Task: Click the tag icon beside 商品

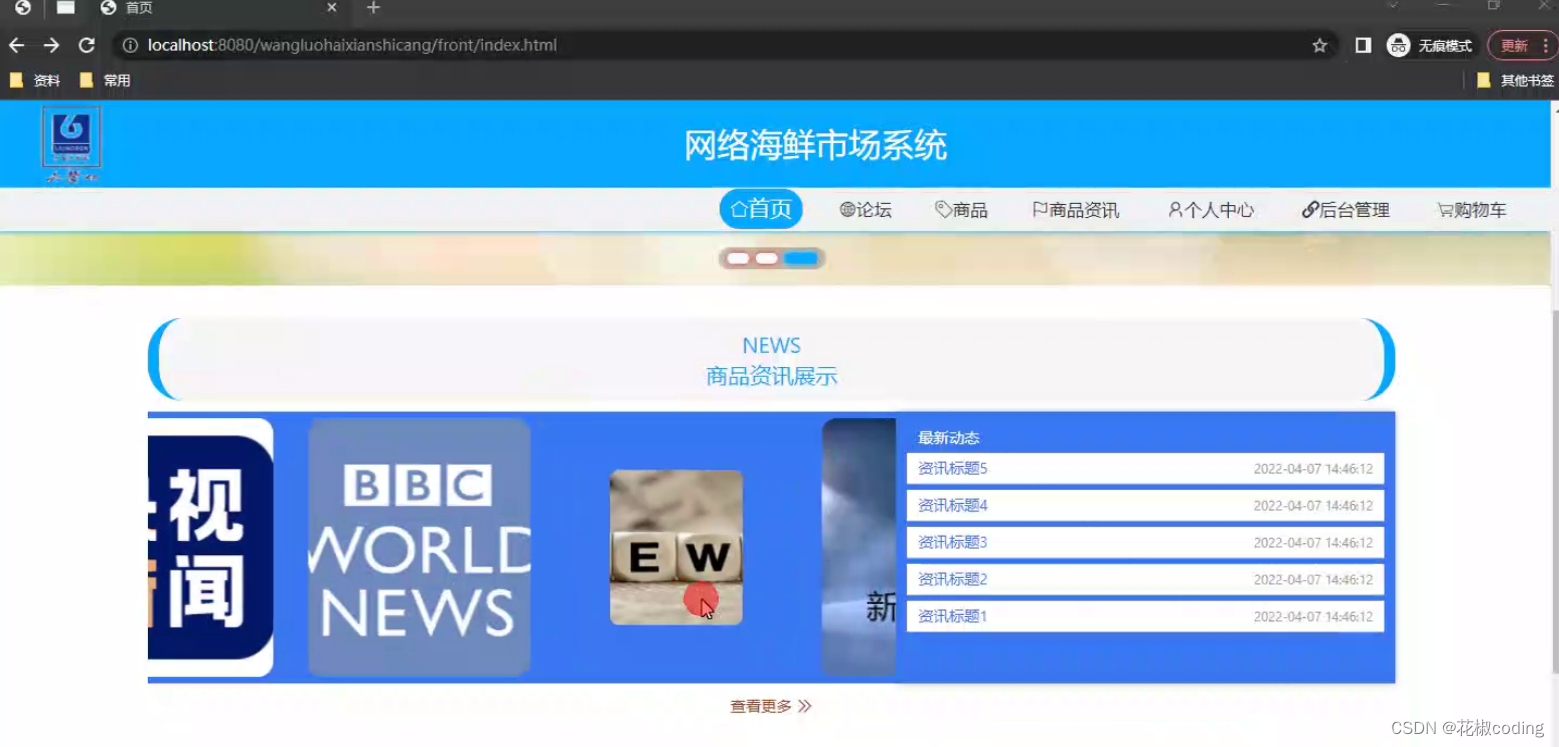Action: (x=941, y=209)
